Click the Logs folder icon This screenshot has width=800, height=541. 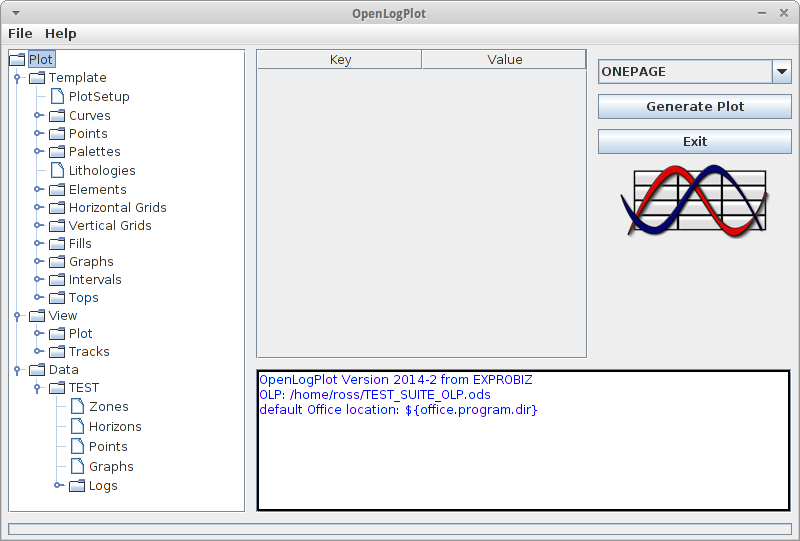(77, 486)
